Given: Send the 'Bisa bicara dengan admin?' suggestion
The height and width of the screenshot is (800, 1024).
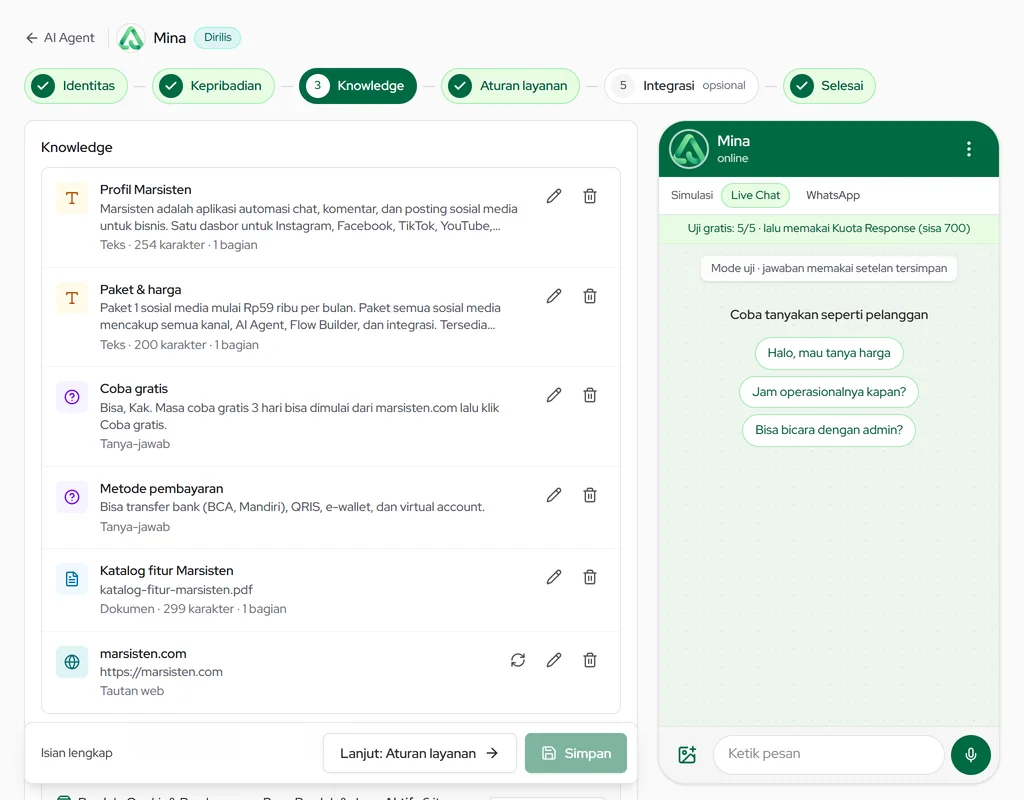Looking at the screenshot, I should (829, 430).
